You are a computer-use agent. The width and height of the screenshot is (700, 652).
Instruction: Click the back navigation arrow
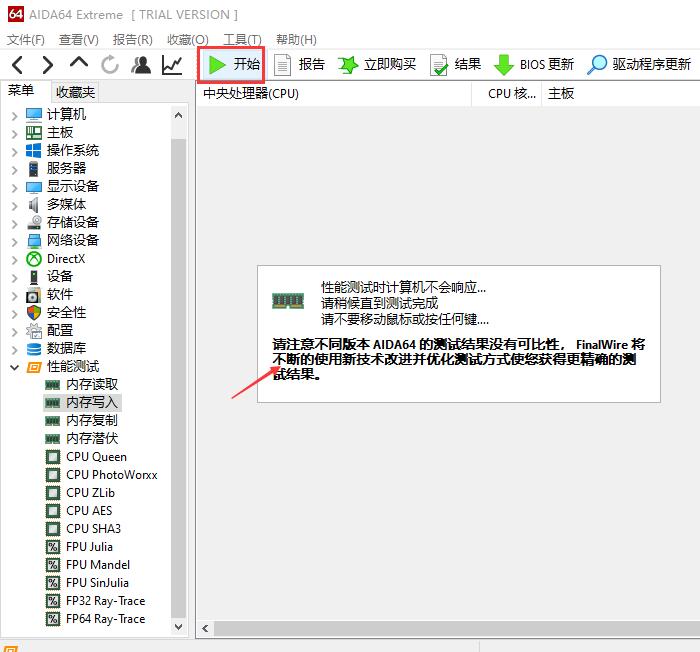[18, 65]
